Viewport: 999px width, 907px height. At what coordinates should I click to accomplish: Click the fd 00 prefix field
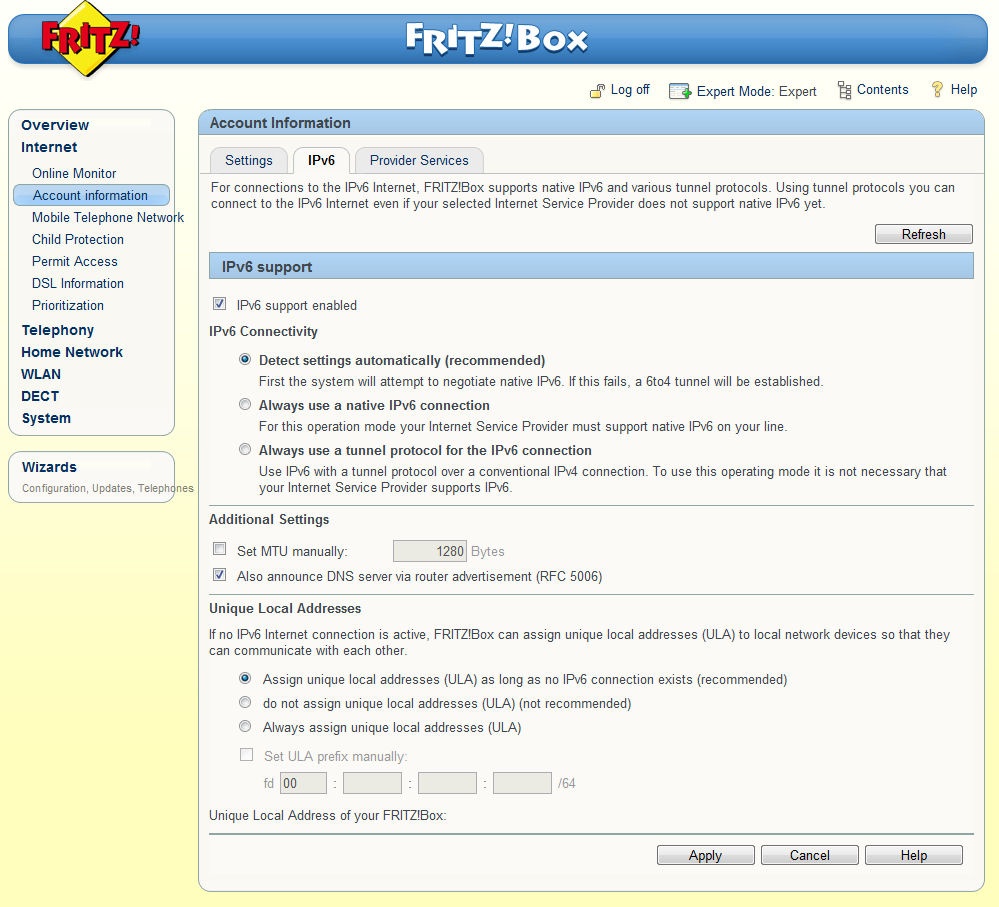click(x=303, y=783)
